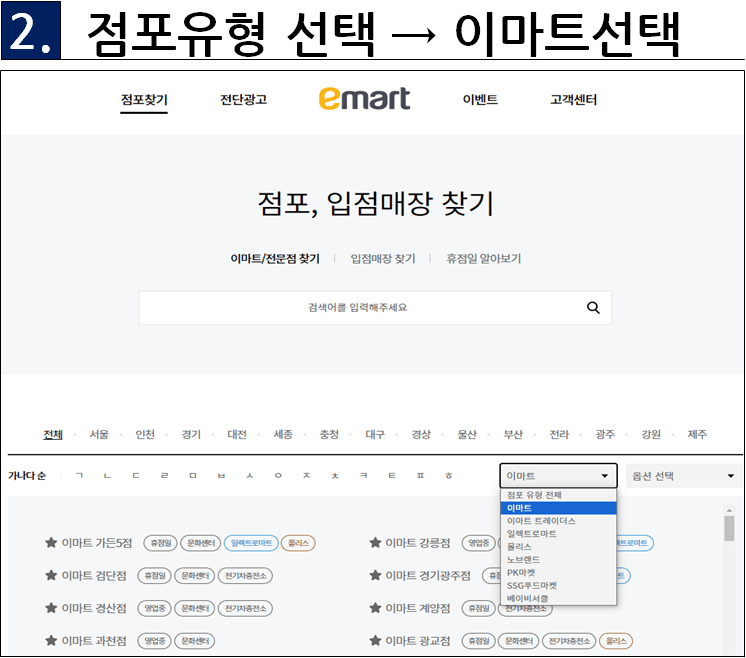
Task: Filter region by 부산
Action: pos(513,434)
